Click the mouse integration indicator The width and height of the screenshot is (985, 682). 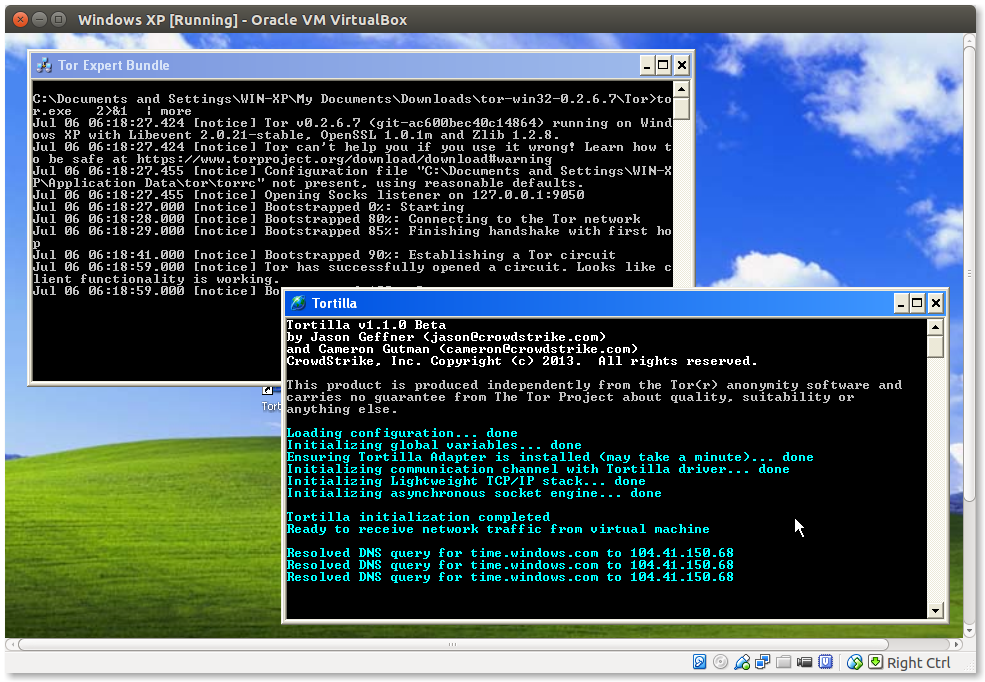[x=854, y=662]
